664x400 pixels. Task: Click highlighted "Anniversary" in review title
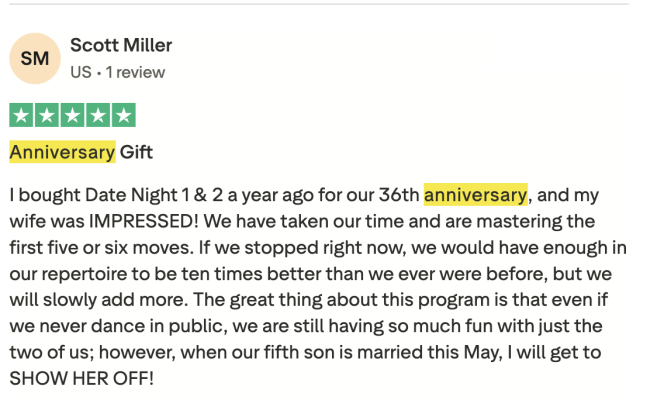pos(62,152)
